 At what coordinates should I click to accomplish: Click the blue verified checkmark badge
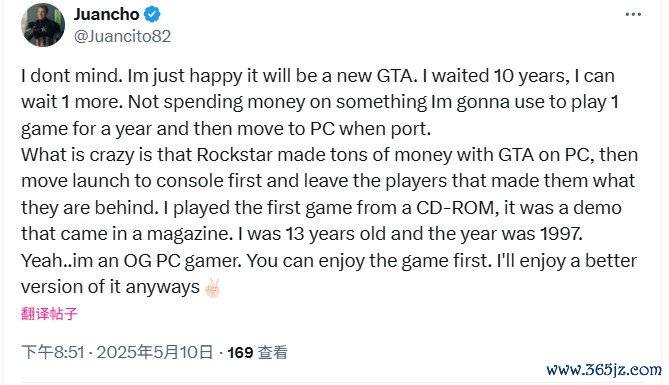pyautogui.click(x=152, y=15)
